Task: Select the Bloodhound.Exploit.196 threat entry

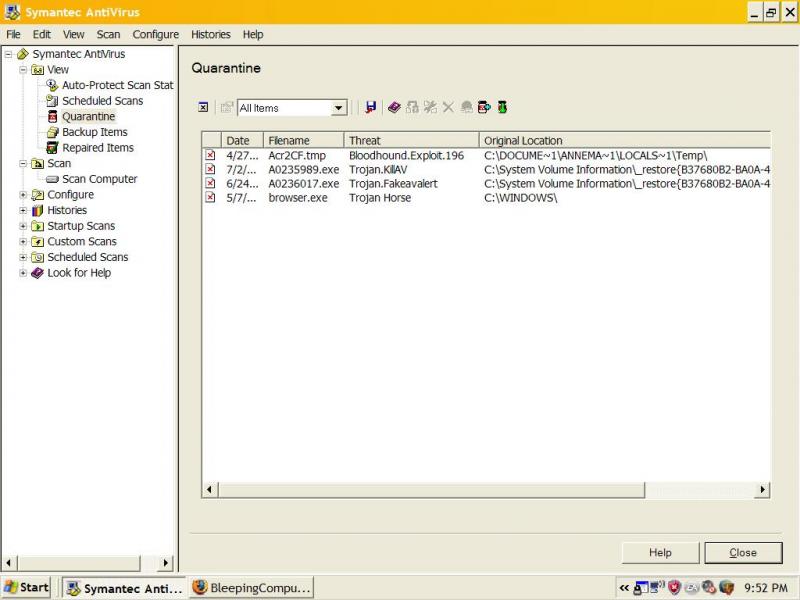Action: 407,156
